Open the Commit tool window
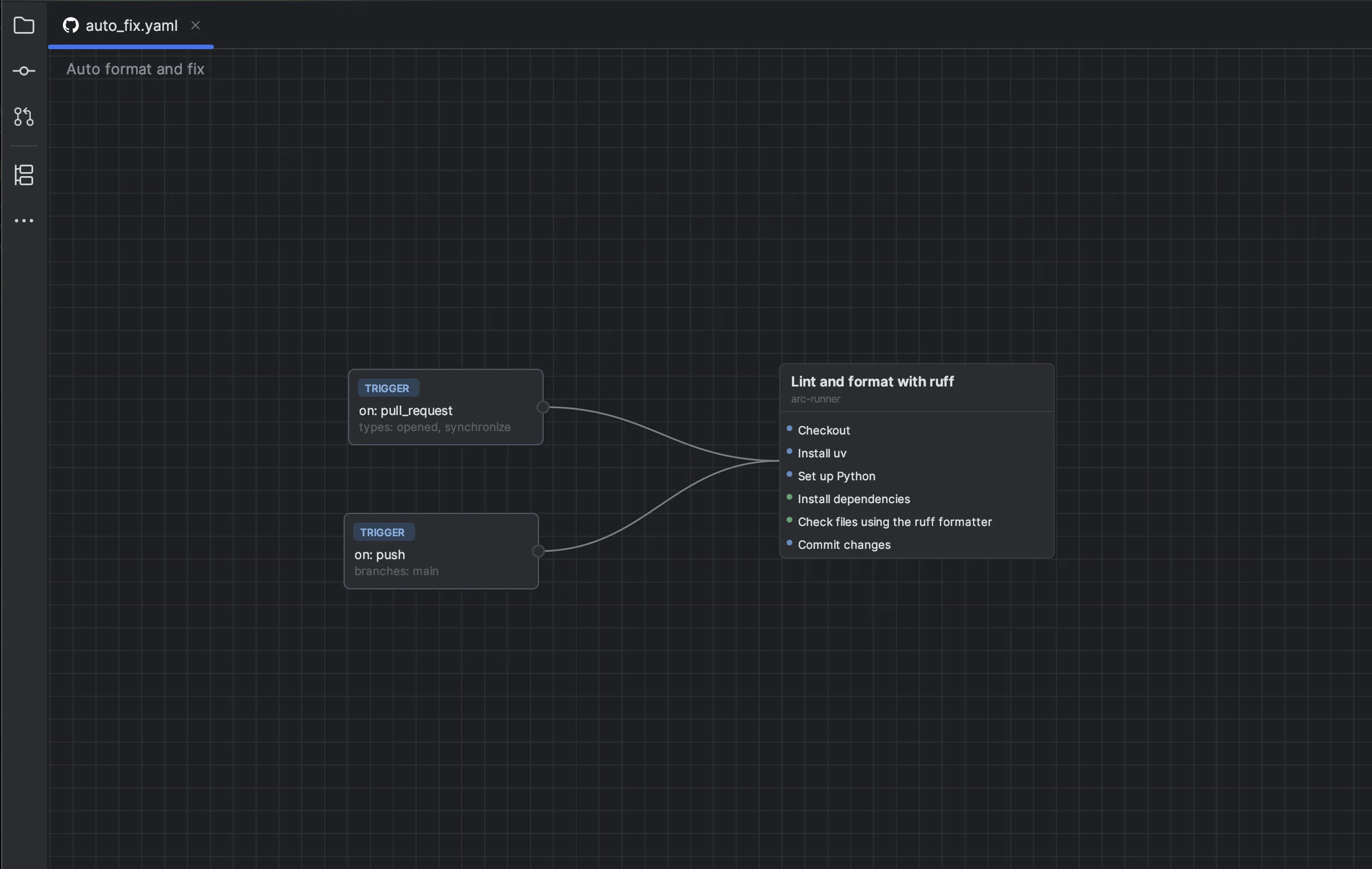Viewport: 1372px width, 869px height. [x=24, y=71]
